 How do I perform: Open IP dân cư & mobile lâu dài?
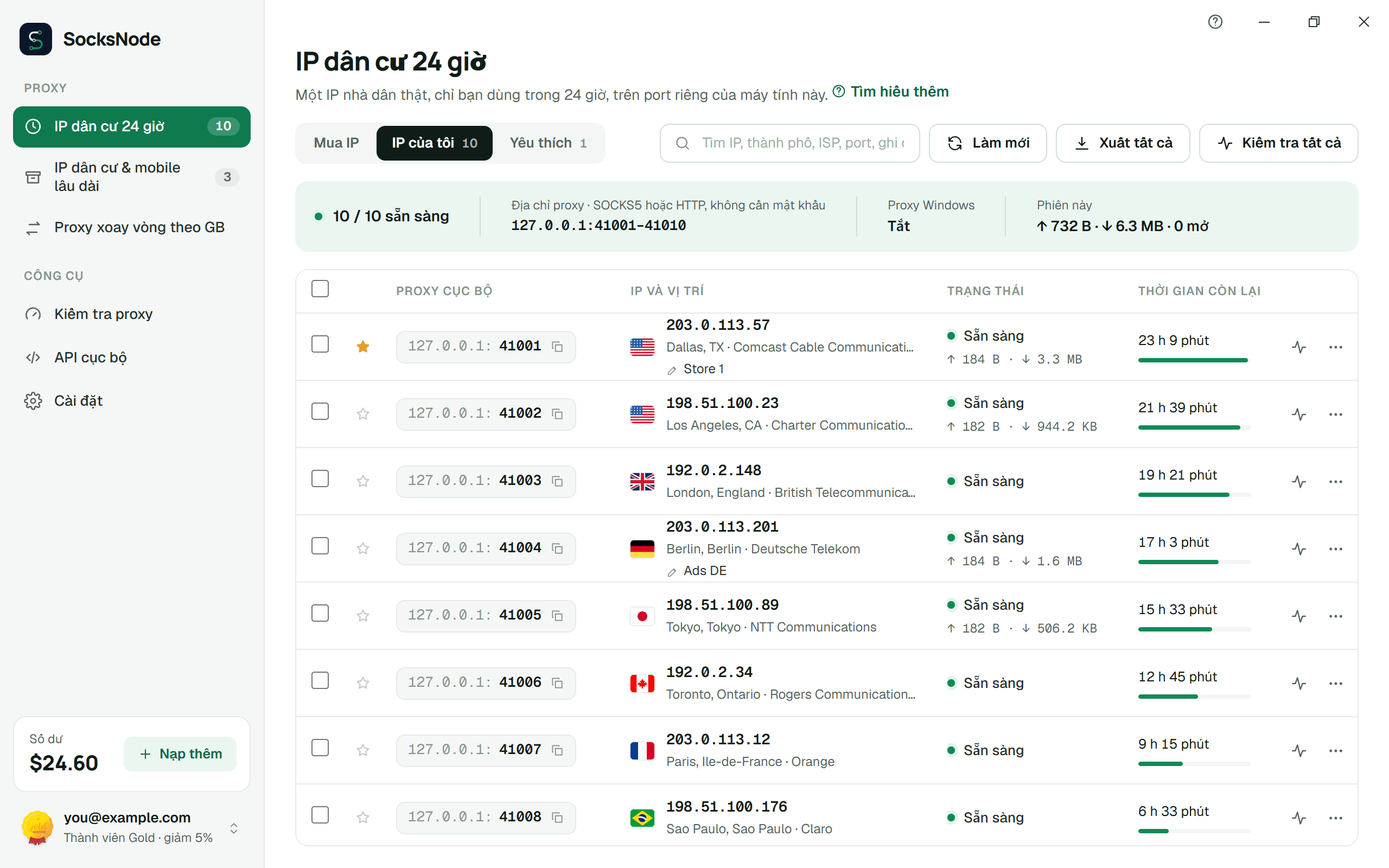tap(131, 177)
